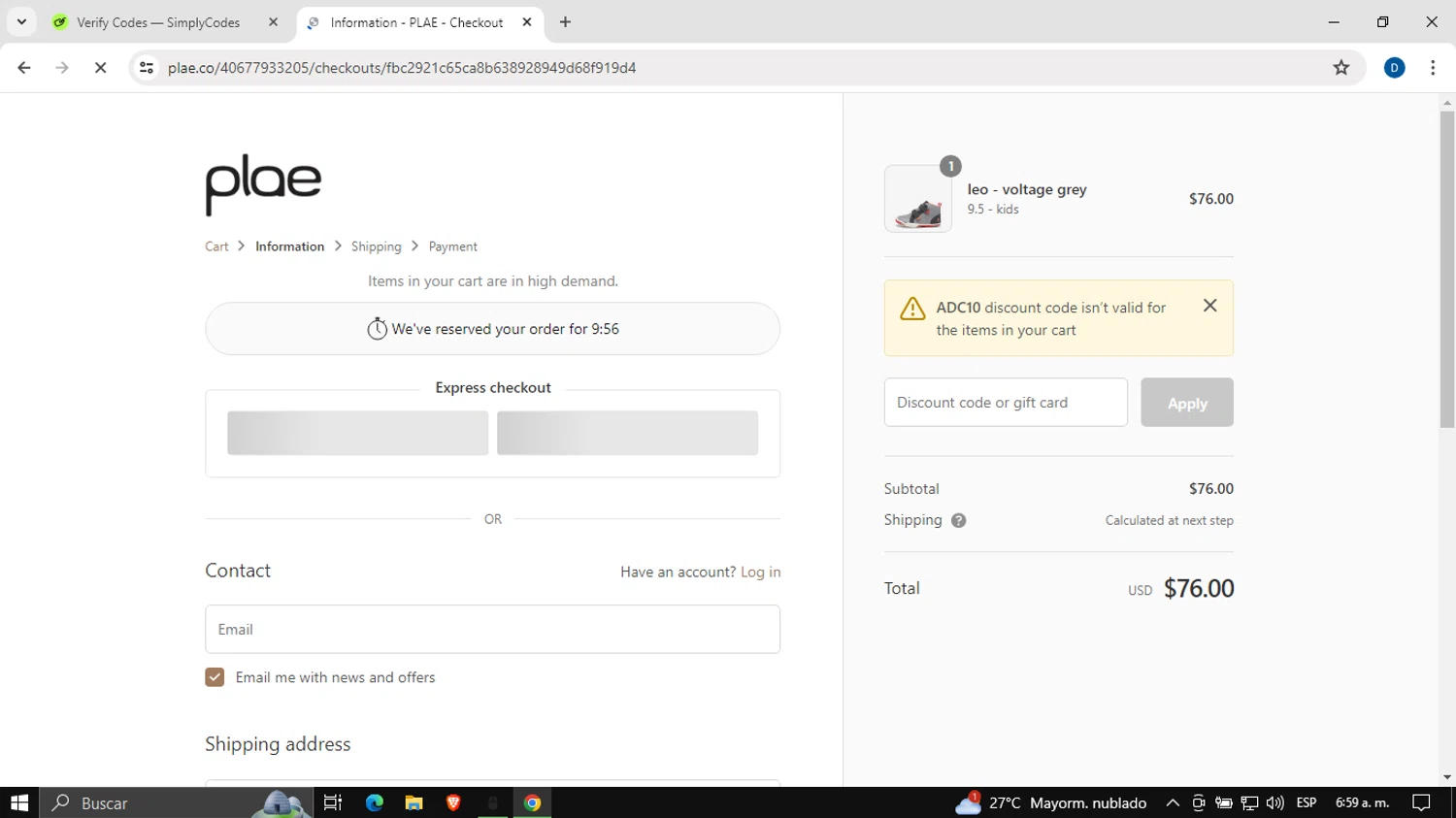Click the $76.00 total amount
1456x818 pixels.
[x=1199, y=588]
